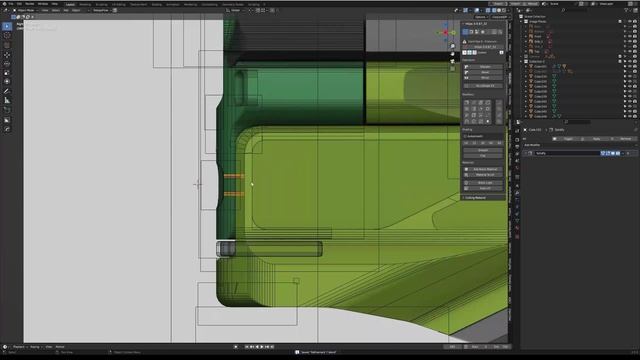Collapse the Solidify modifier panel
This screenshot has height=360, width=640.
526,153
